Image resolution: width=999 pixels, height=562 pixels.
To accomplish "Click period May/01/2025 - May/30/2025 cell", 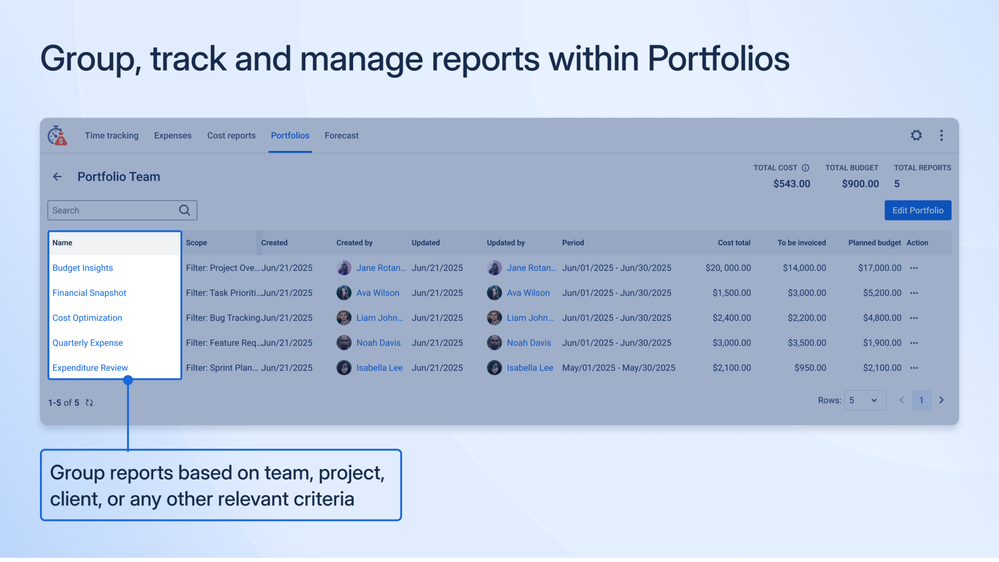I will coord(619,368).
